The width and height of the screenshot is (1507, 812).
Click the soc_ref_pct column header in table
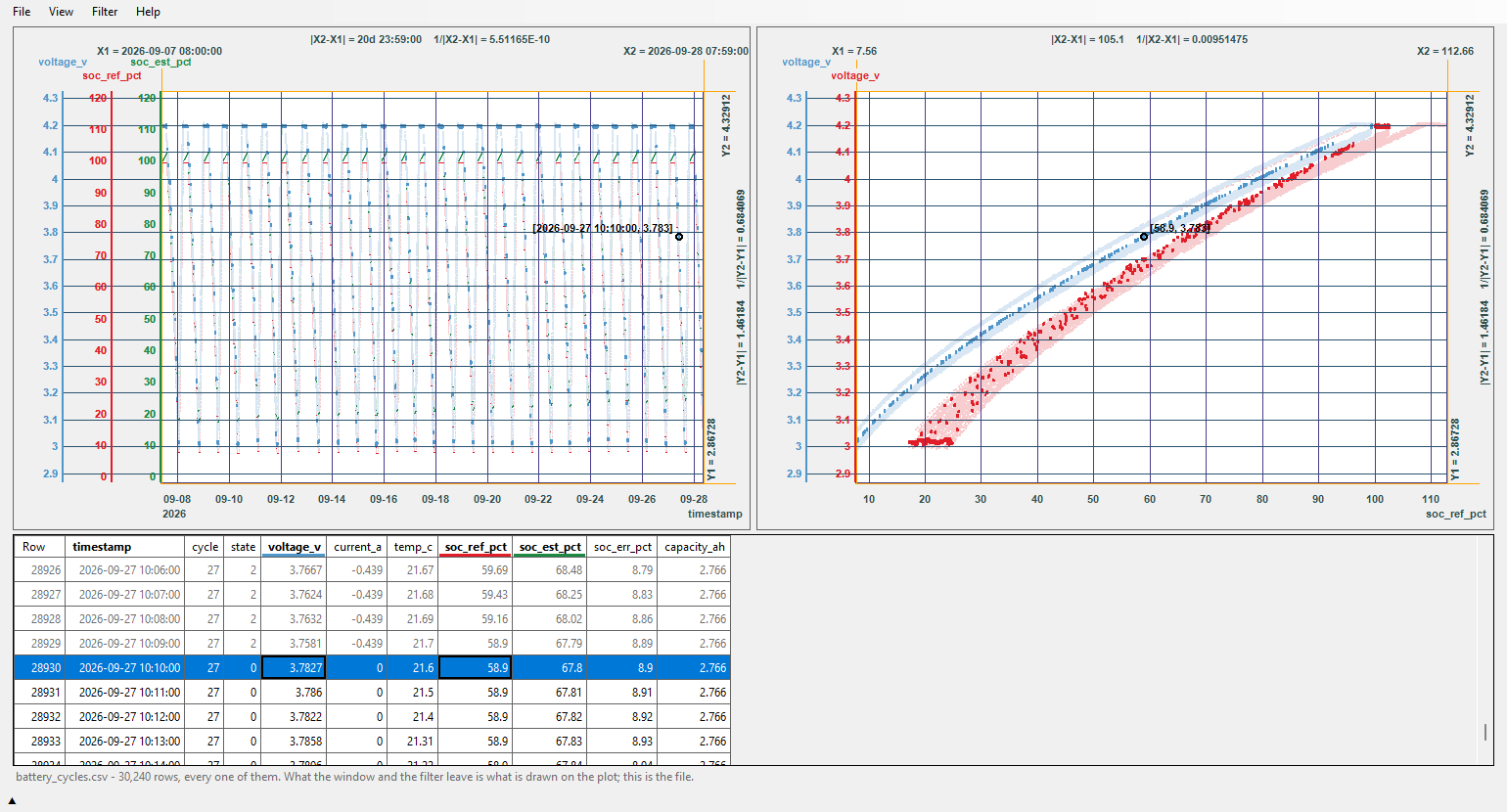point(476,547)
